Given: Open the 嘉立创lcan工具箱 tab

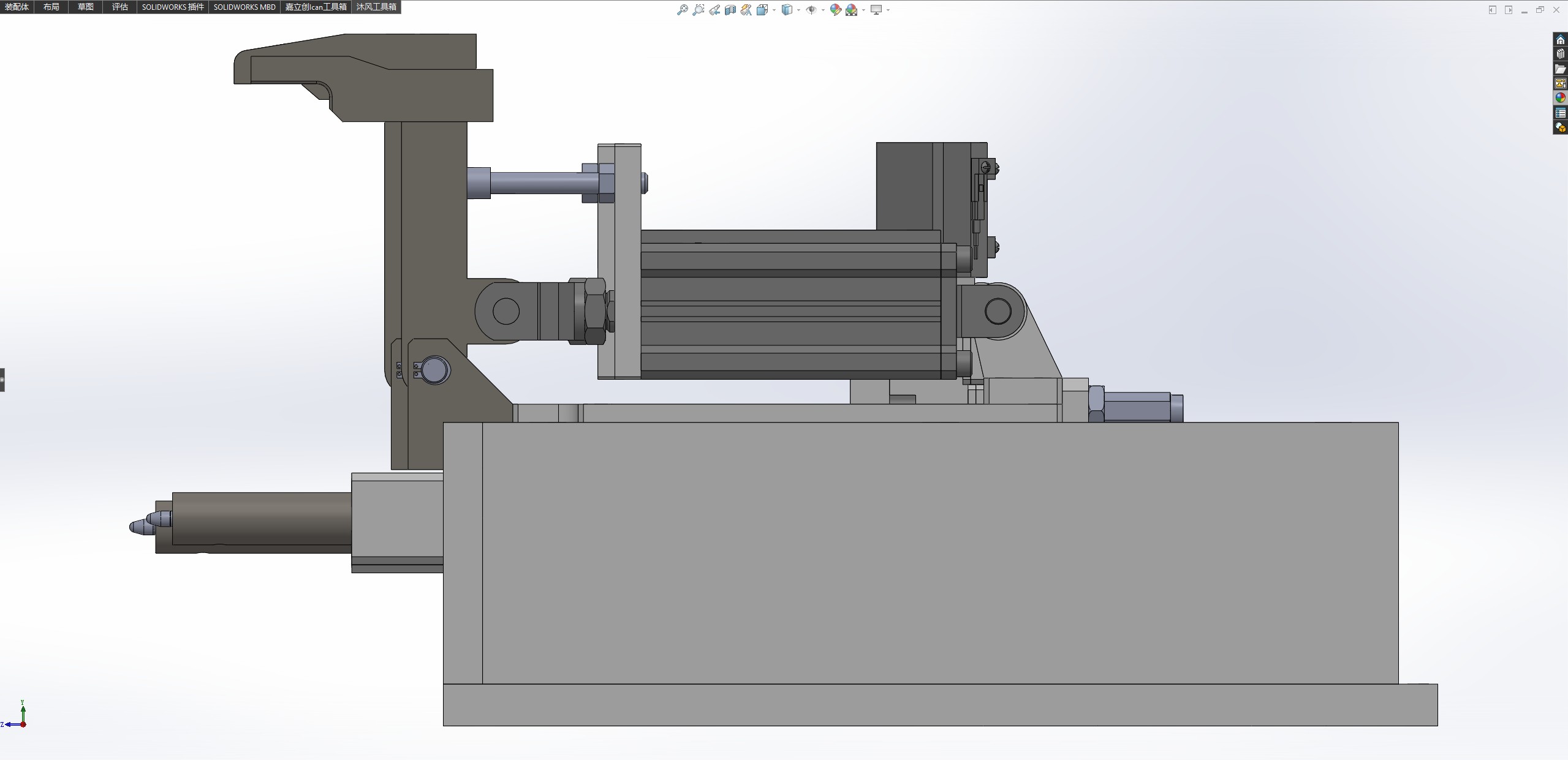Looking at the screenshot, I should pos(316,7).
